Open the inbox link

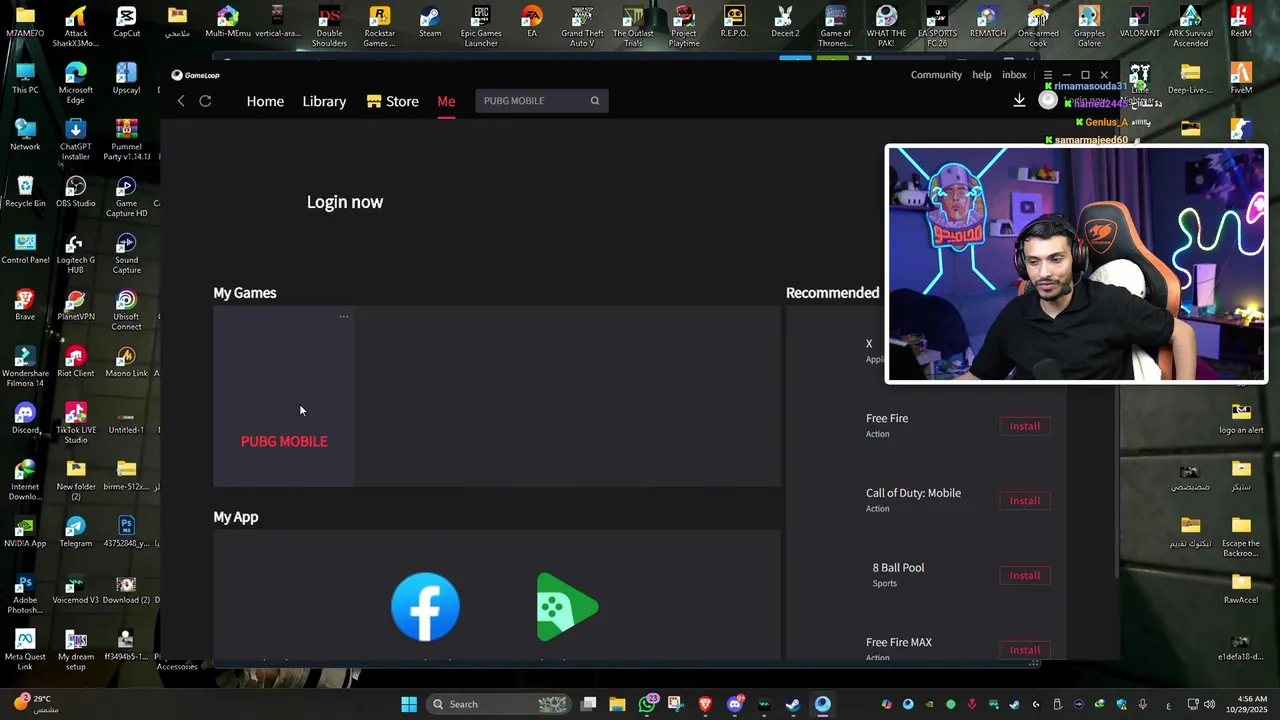point(1014,75)
